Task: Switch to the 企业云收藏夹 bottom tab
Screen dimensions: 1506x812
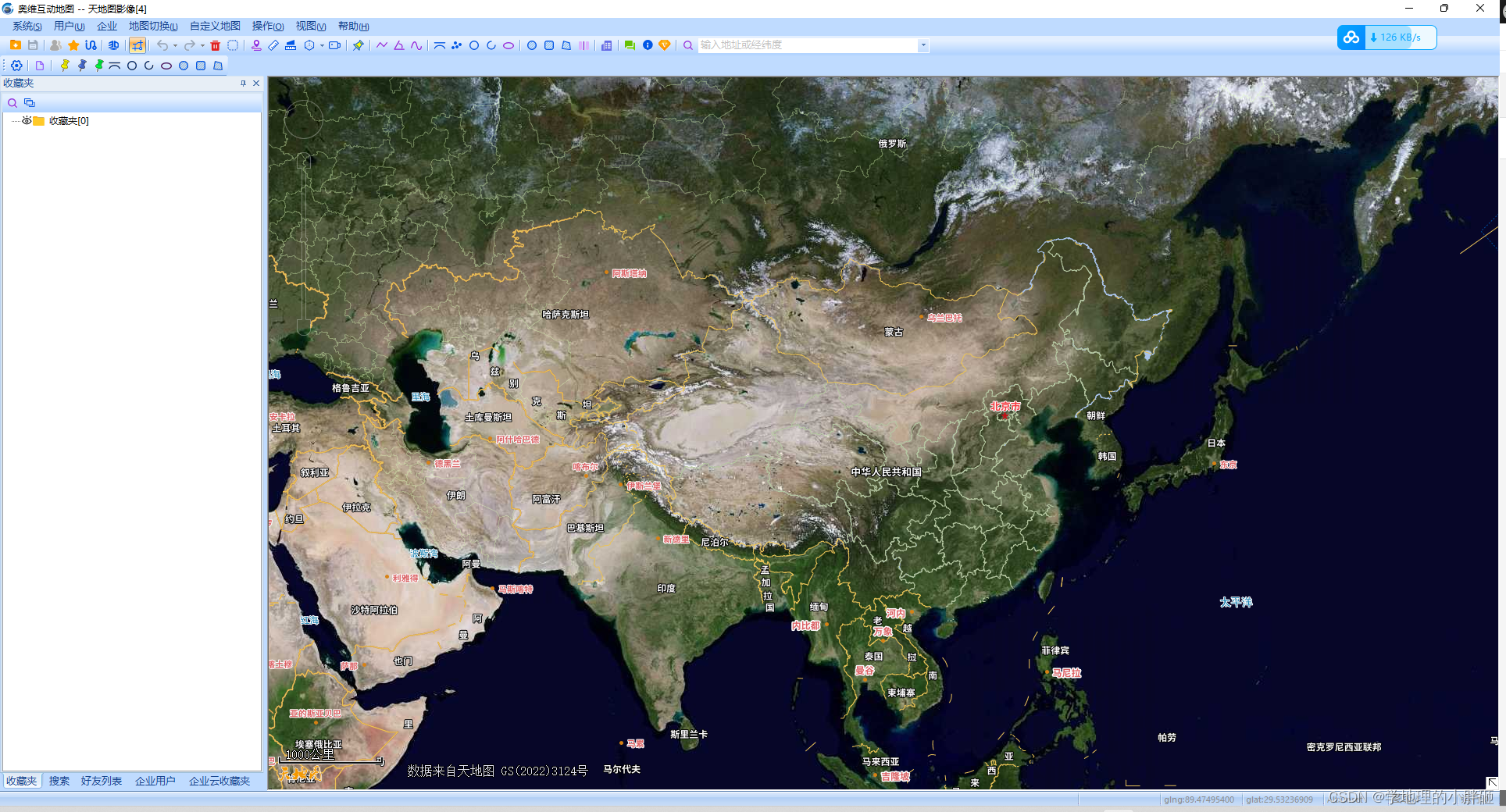Action: 219,781
